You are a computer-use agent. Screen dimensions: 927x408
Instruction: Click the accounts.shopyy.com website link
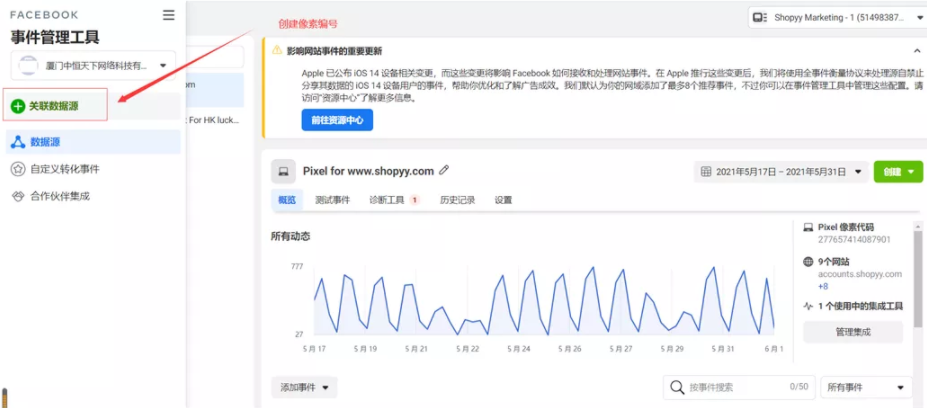tap(860, 274)
